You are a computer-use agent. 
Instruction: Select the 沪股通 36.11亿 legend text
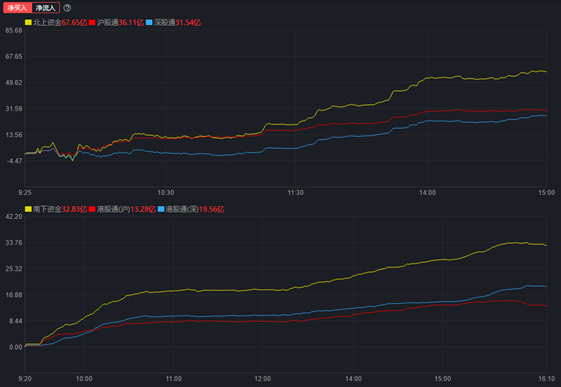tap(120, 23)
